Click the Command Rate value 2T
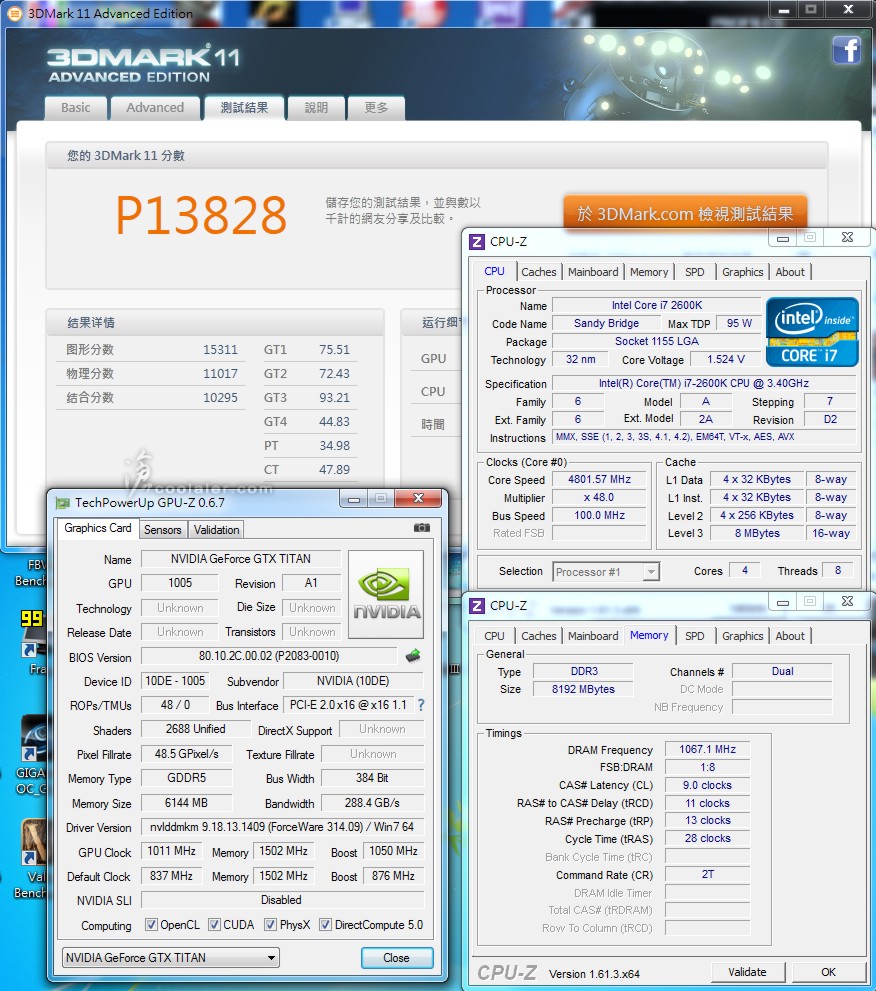This screenshot has height=991, width=876. (x=707, y=875)
